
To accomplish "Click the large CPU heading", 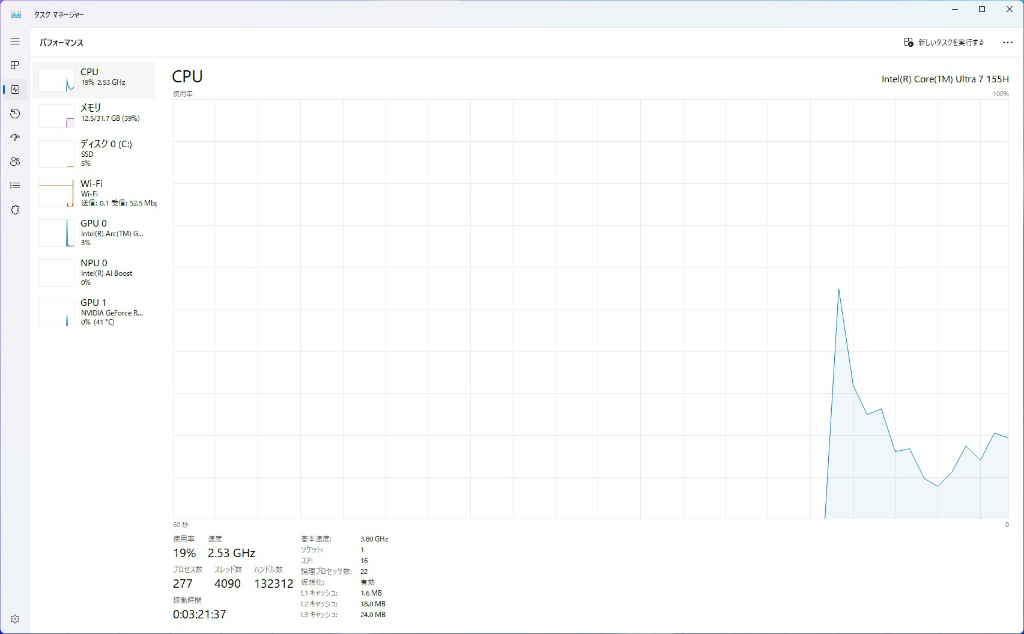I will coord(187,76).
